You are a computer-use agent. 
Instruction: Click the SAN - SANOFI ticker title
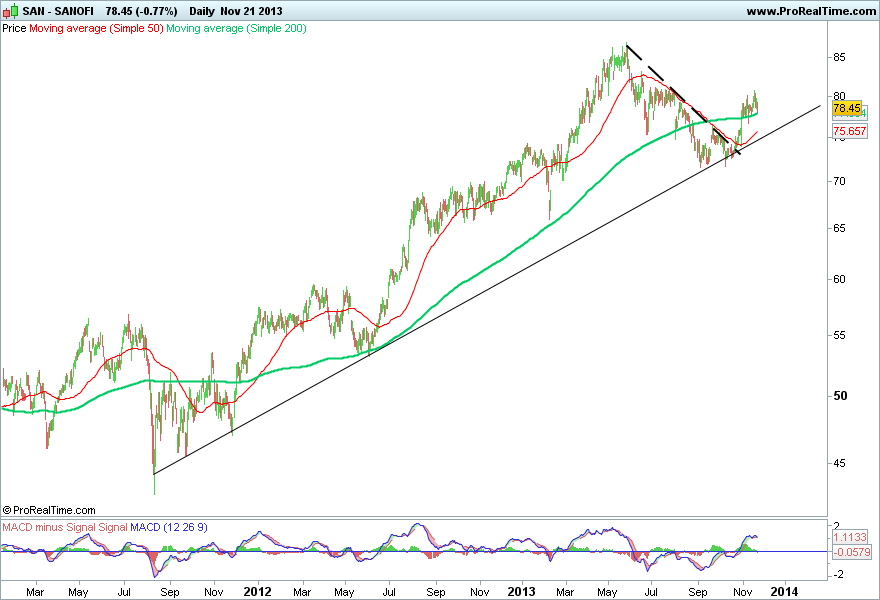58,11
